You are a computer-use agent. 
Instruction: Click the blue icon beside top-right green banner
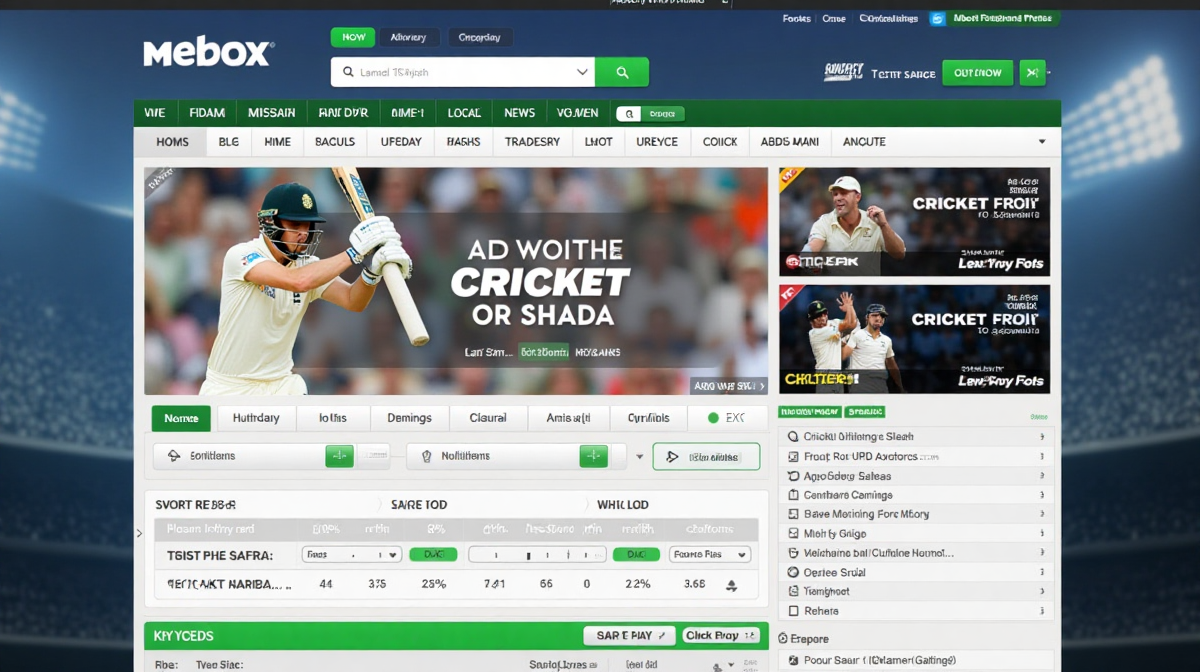[937, 18]
